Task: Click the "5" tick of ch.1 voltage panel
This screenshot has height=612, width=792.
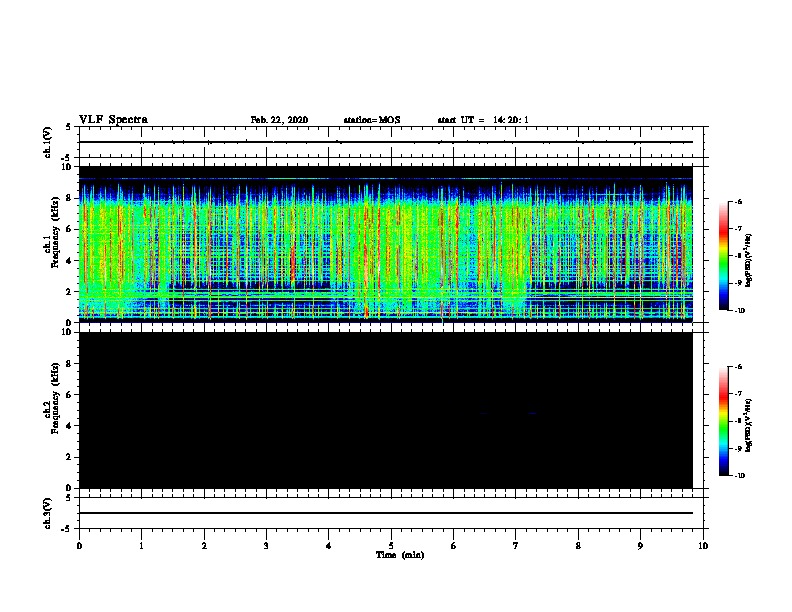Action: [x=70, y=127]
